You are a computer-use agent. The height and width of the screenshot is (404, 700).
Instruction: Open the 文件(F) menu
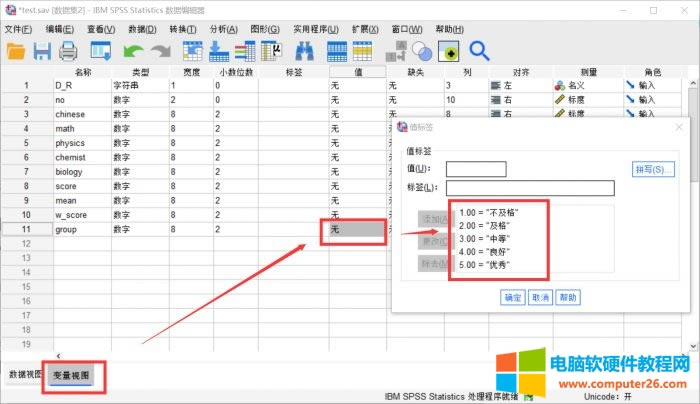pyautogui.click(x=18, y=29)
